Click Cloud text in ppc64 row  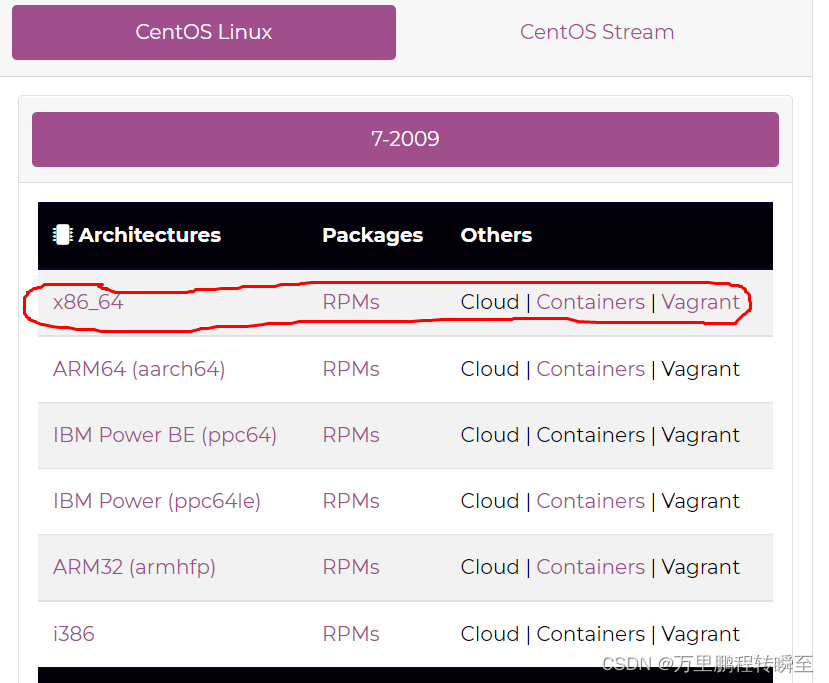(490, 435)
